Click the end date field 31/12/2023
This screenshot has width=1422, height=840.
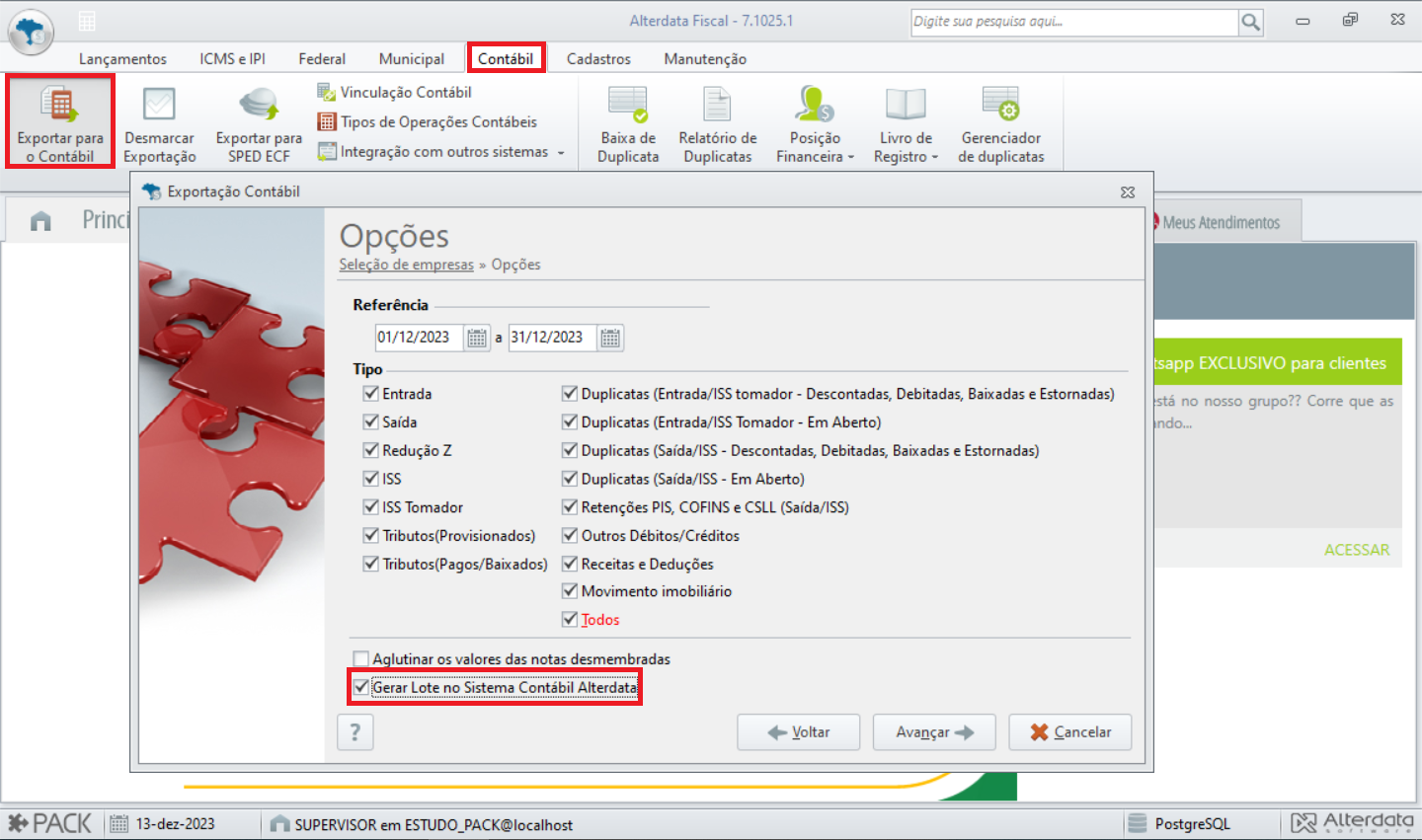coord(552,338)
